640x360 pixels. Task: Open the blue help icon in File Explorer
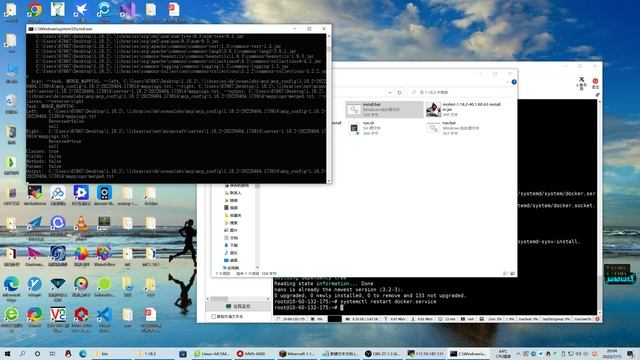[x=514, y=82]
